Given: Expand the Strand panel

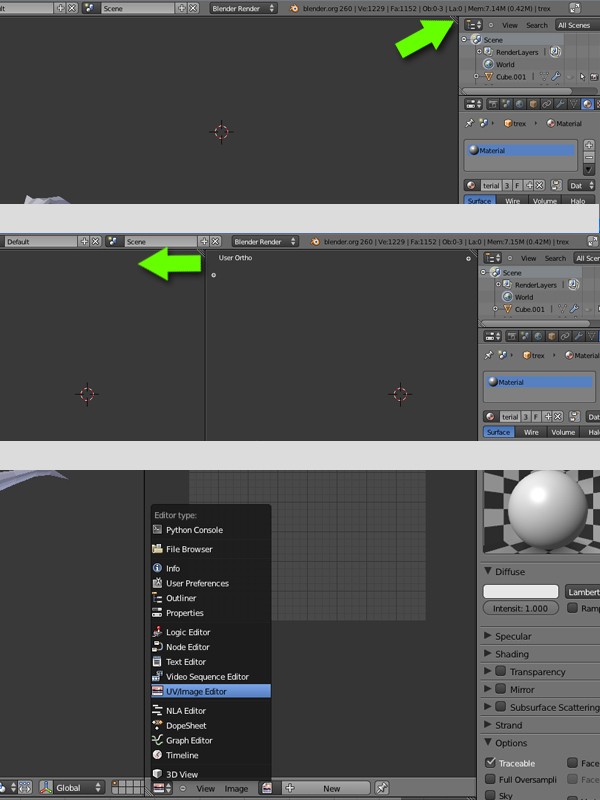Looking at the screenshot, I should (488, 724).
